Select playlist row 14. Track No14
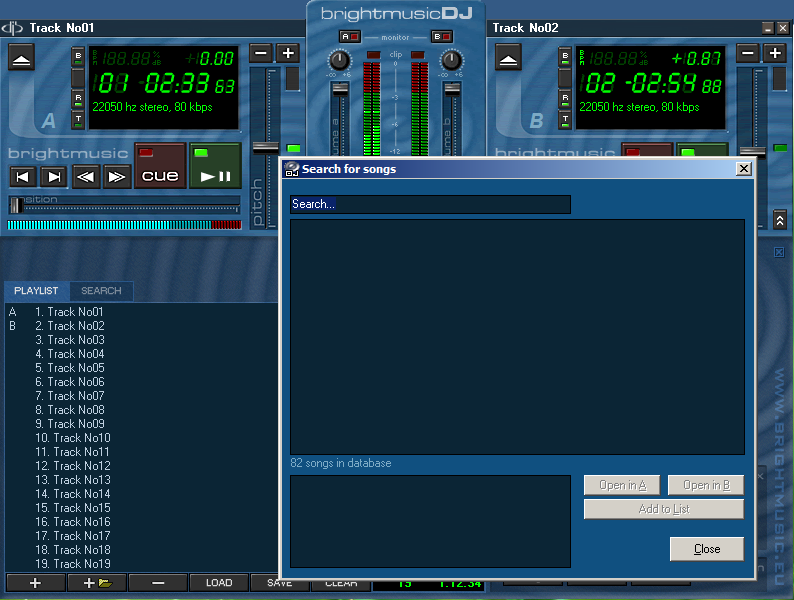 coord(141,494)
